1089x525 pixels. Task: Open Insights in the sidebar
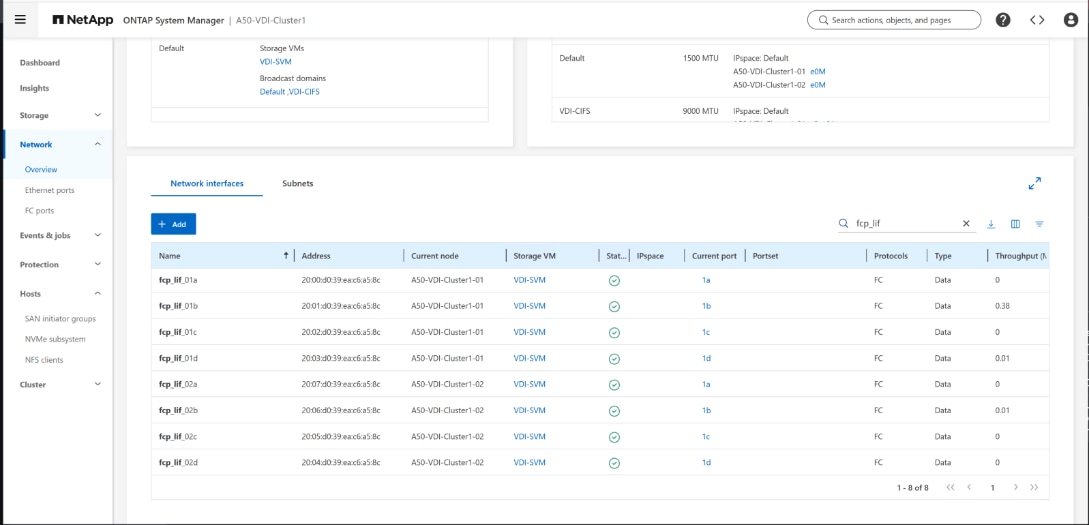[x=34, y=88]
